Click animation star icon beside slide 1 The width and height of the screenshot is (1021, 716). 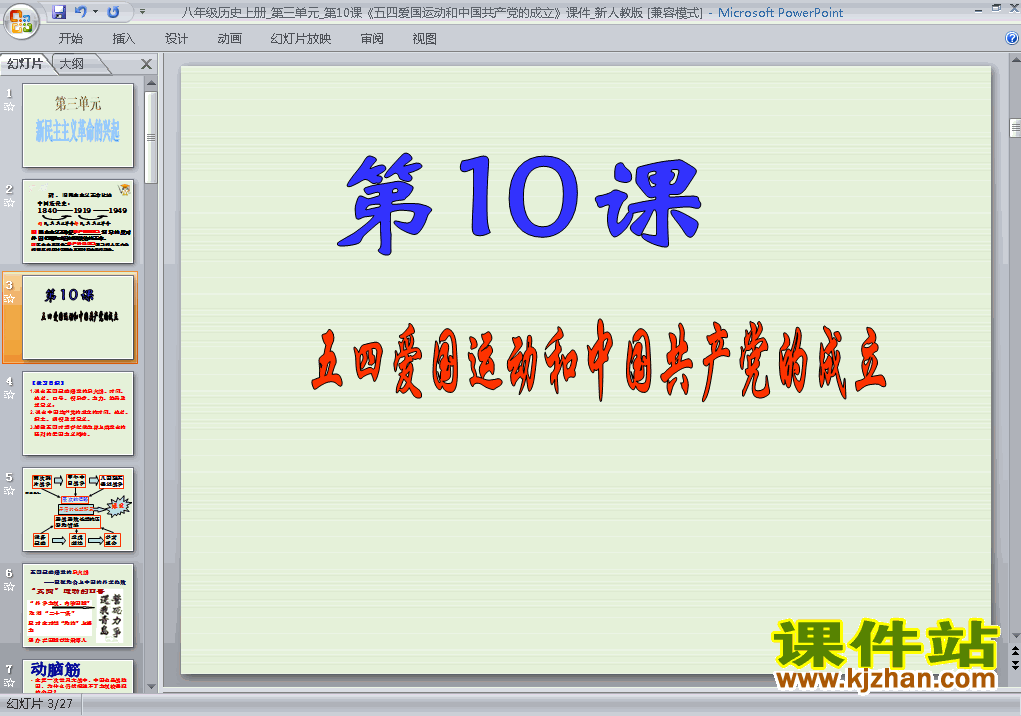click(x=9, y=107)
